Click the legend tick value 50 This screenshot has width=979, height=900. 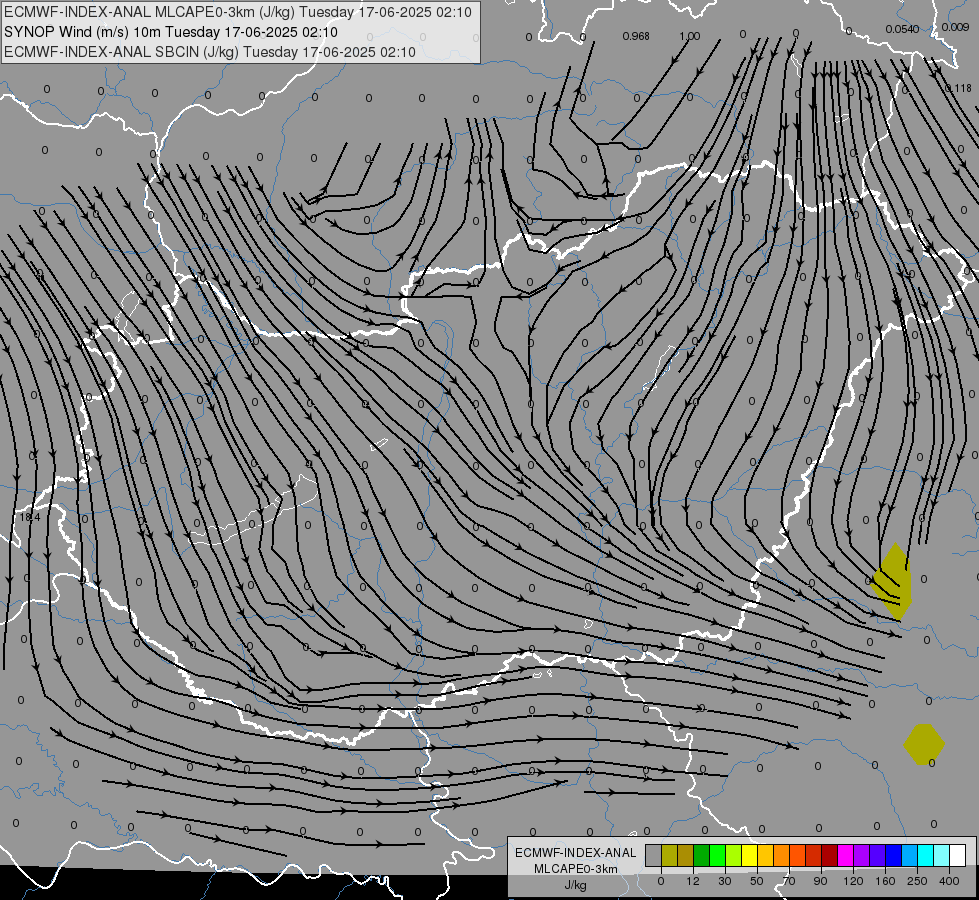[x=757, y=881]
